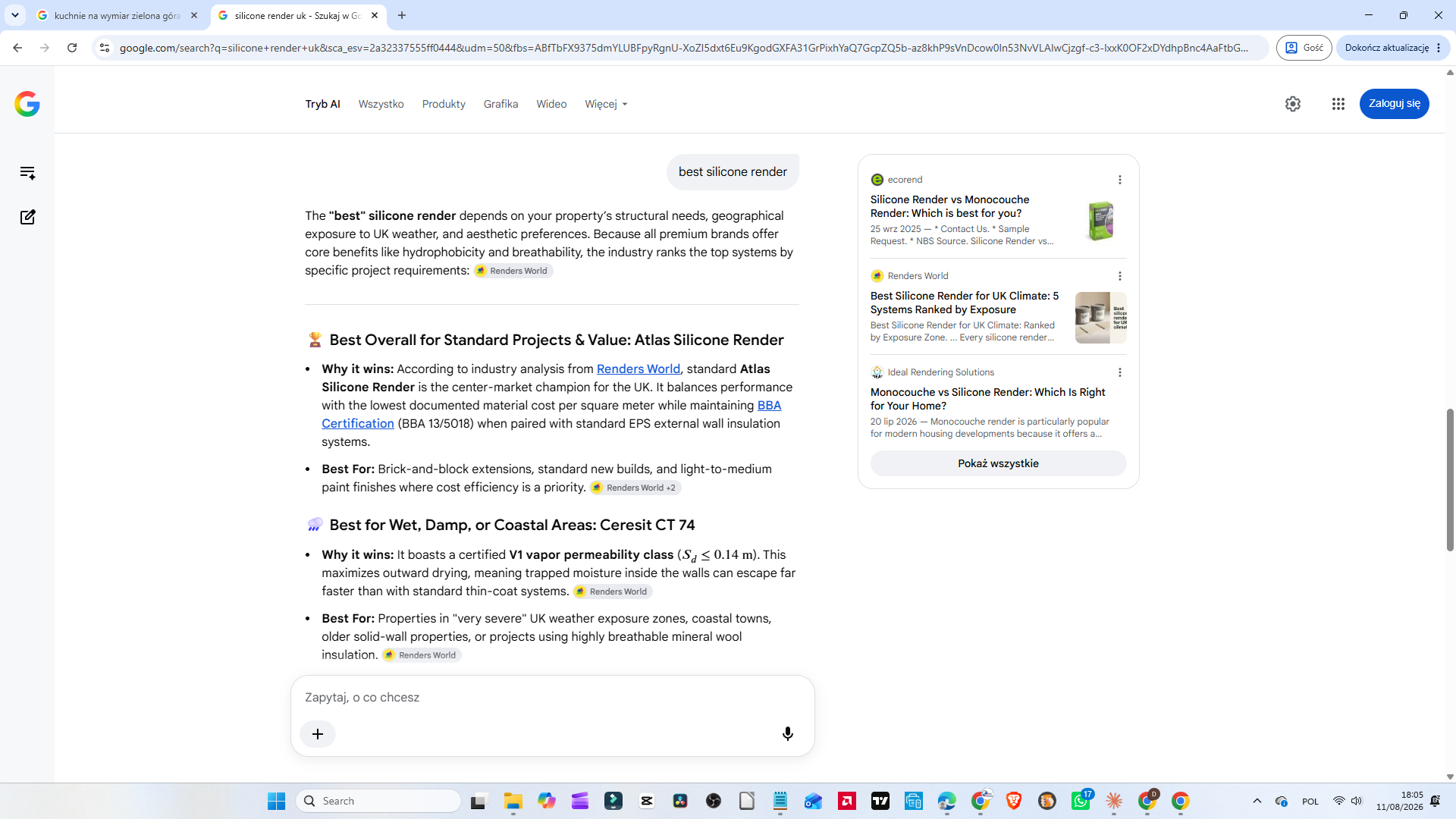Click the Renders World chip after mineral wool insulation
Image resolution: width=1456 pixels, height=819 pixels.
tap(422, 655)
